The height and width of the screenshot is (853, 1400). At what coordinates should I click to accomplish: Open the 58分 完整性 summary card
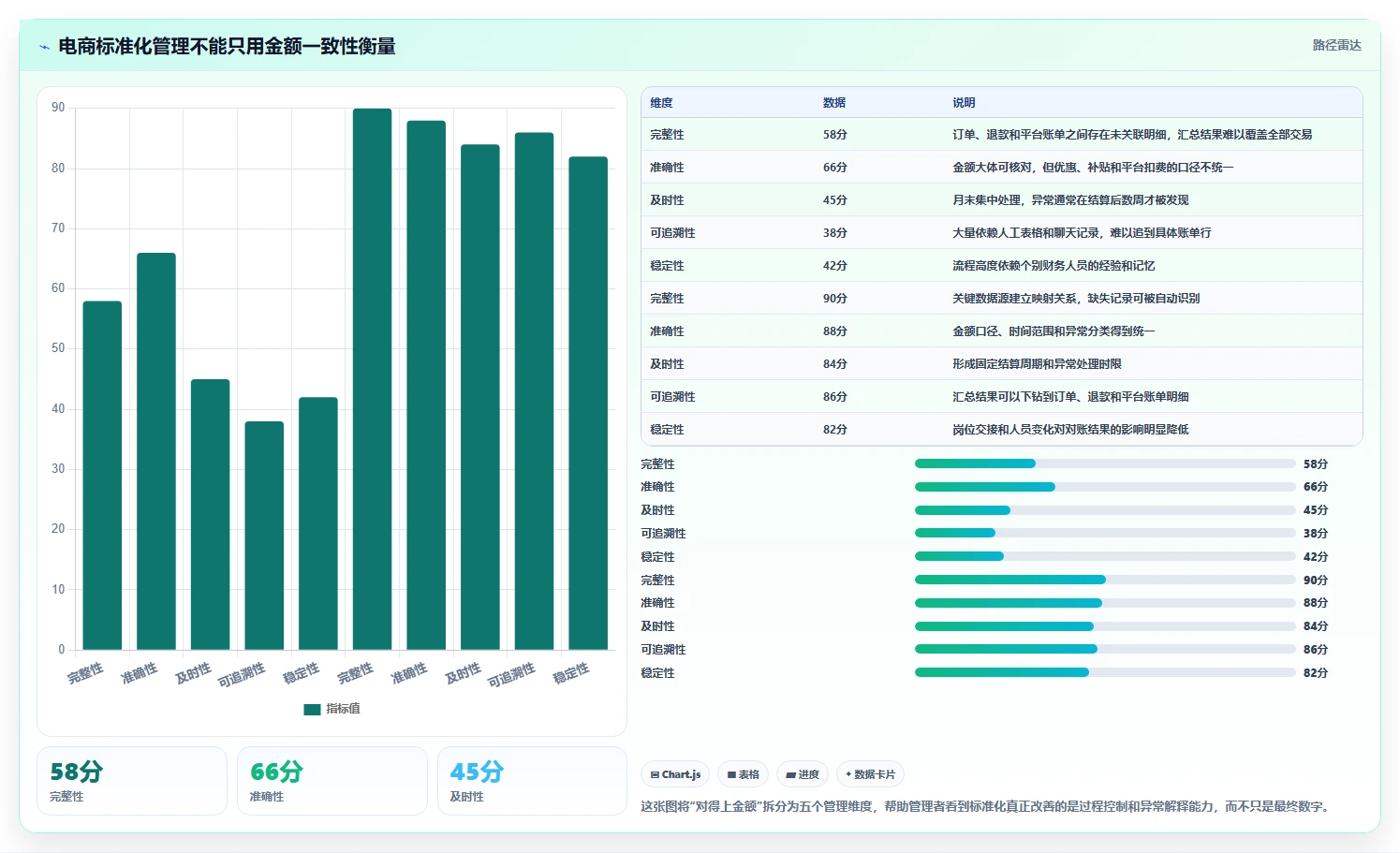(x=132, y=781)
